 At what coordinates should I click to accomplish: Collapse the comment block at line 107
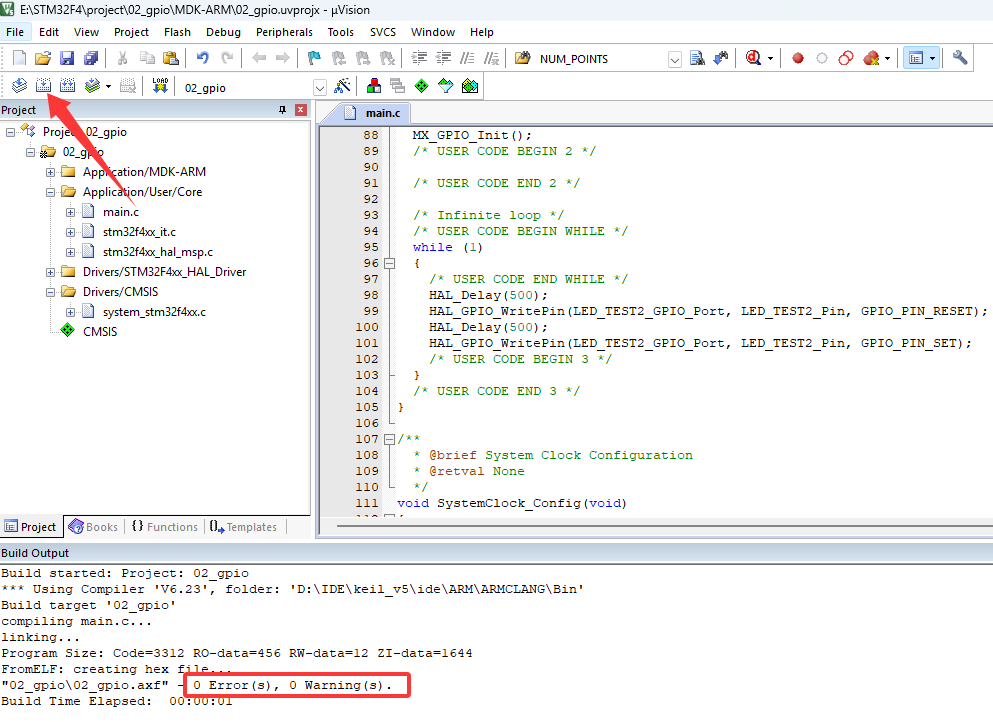click(x=389, y=439)
